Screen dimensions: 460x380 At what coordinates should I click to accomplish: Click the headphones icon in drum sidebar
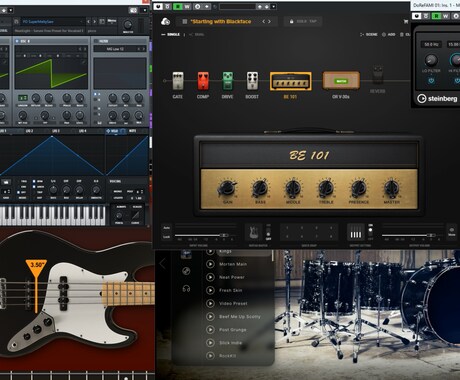(x=186, y=289)
